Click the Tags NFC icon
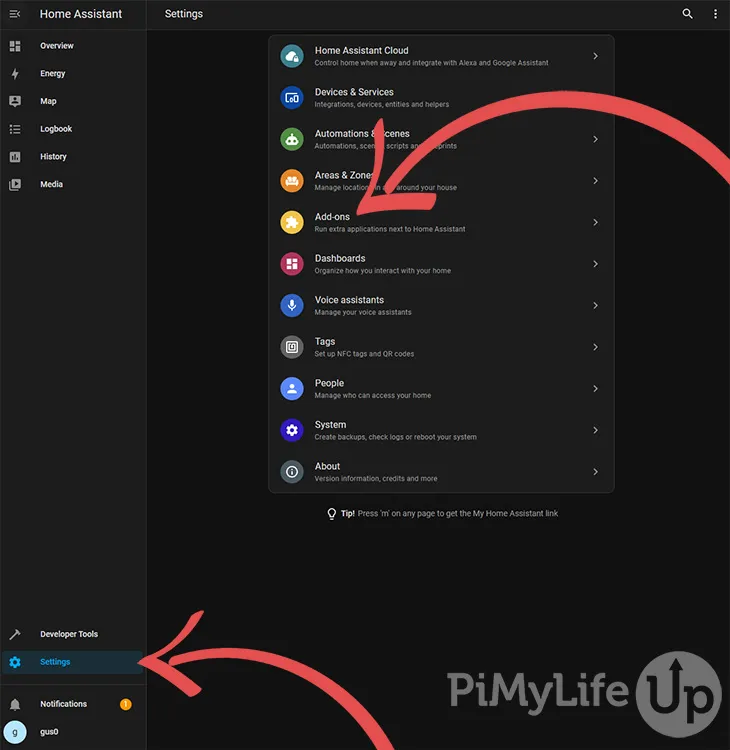Screen dimensions: 730x750 [292, 347]
